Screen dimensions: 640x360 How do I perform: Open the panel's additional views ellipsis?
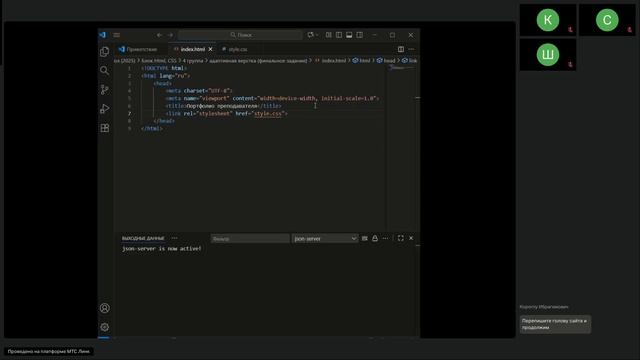pyautogui.click(x=175, y=238)
